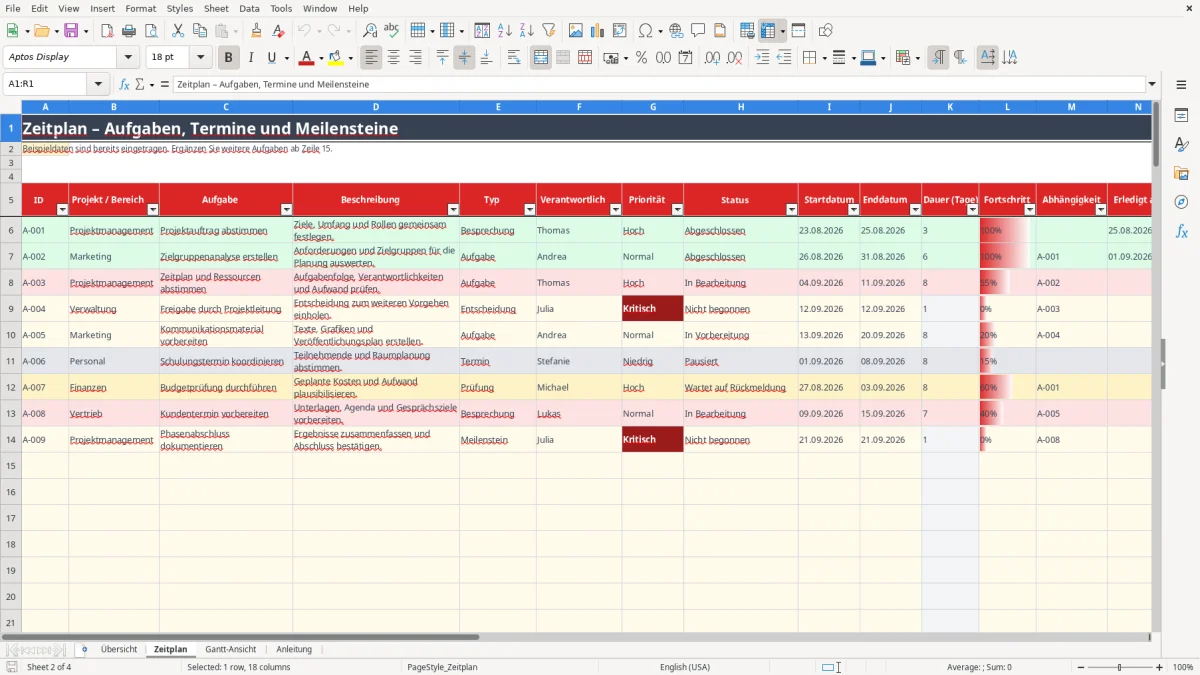Apply the yellow background color swatch
Viewport: 1200px width, 675px height.
point(336,58)
